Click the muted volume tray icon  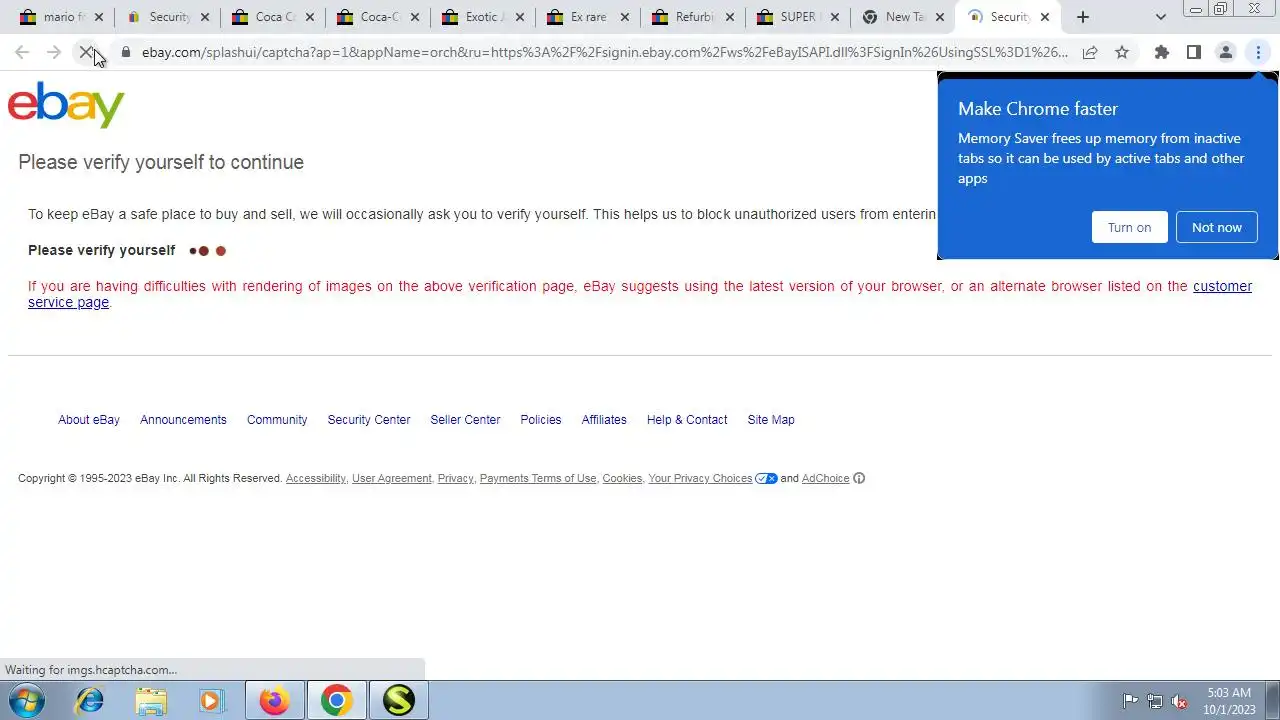point(1179,701)
